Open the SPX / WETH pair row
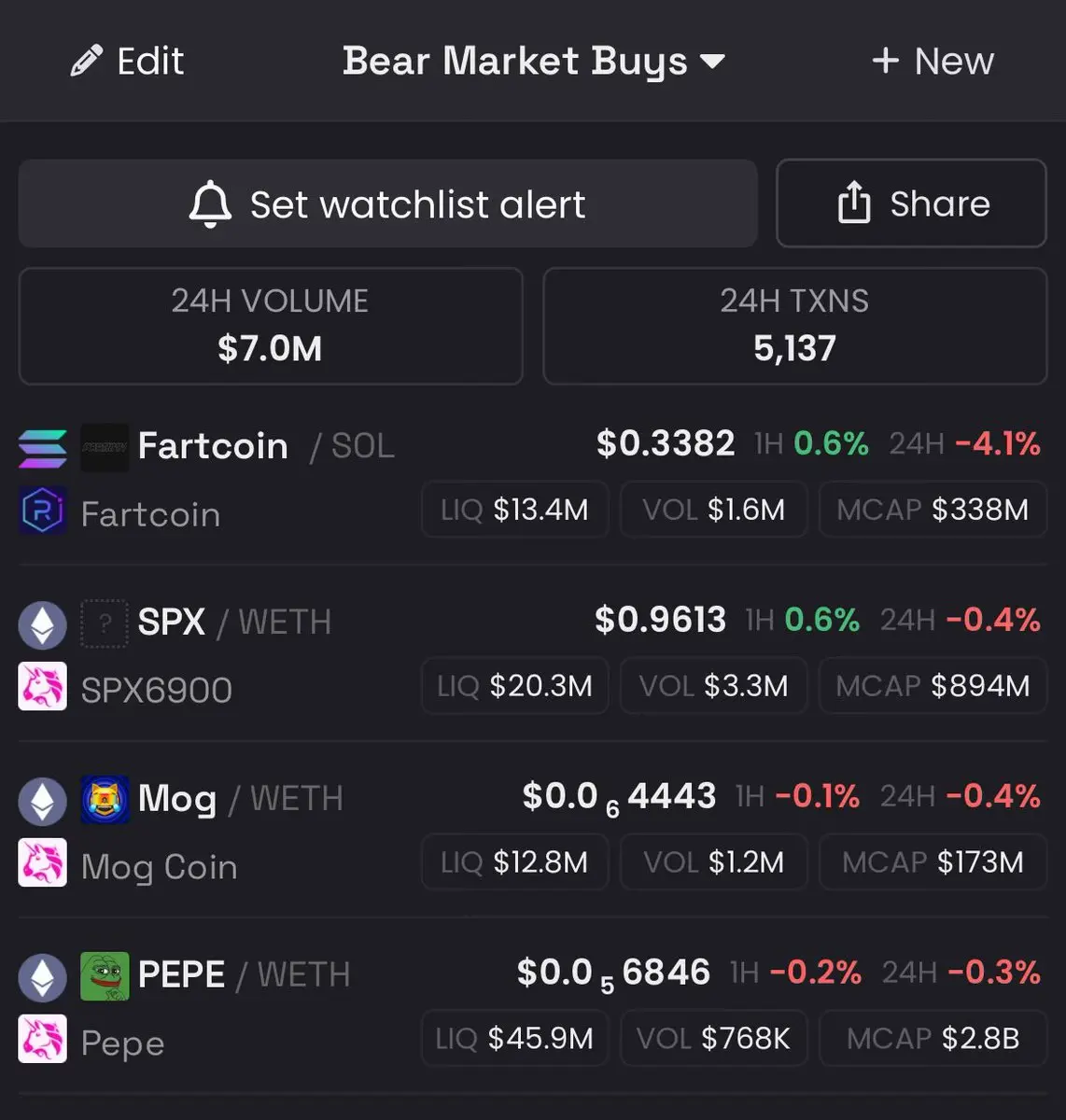The height and width of the screenshot is (1120, 1066). [x=234, y=623]
